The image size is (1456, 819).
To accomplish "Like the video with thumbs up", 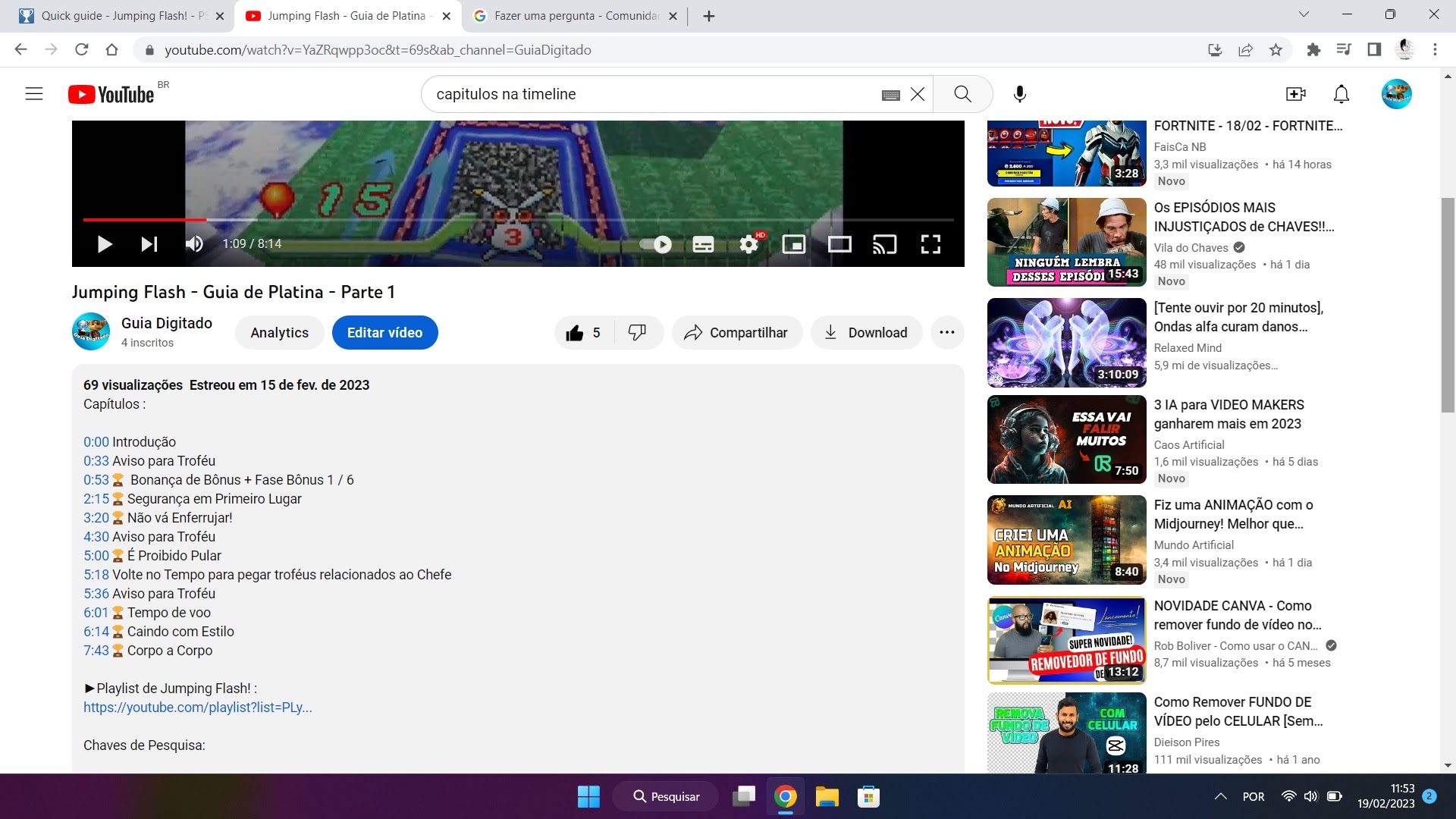I will pyautogui.click(x=583, y=333).
